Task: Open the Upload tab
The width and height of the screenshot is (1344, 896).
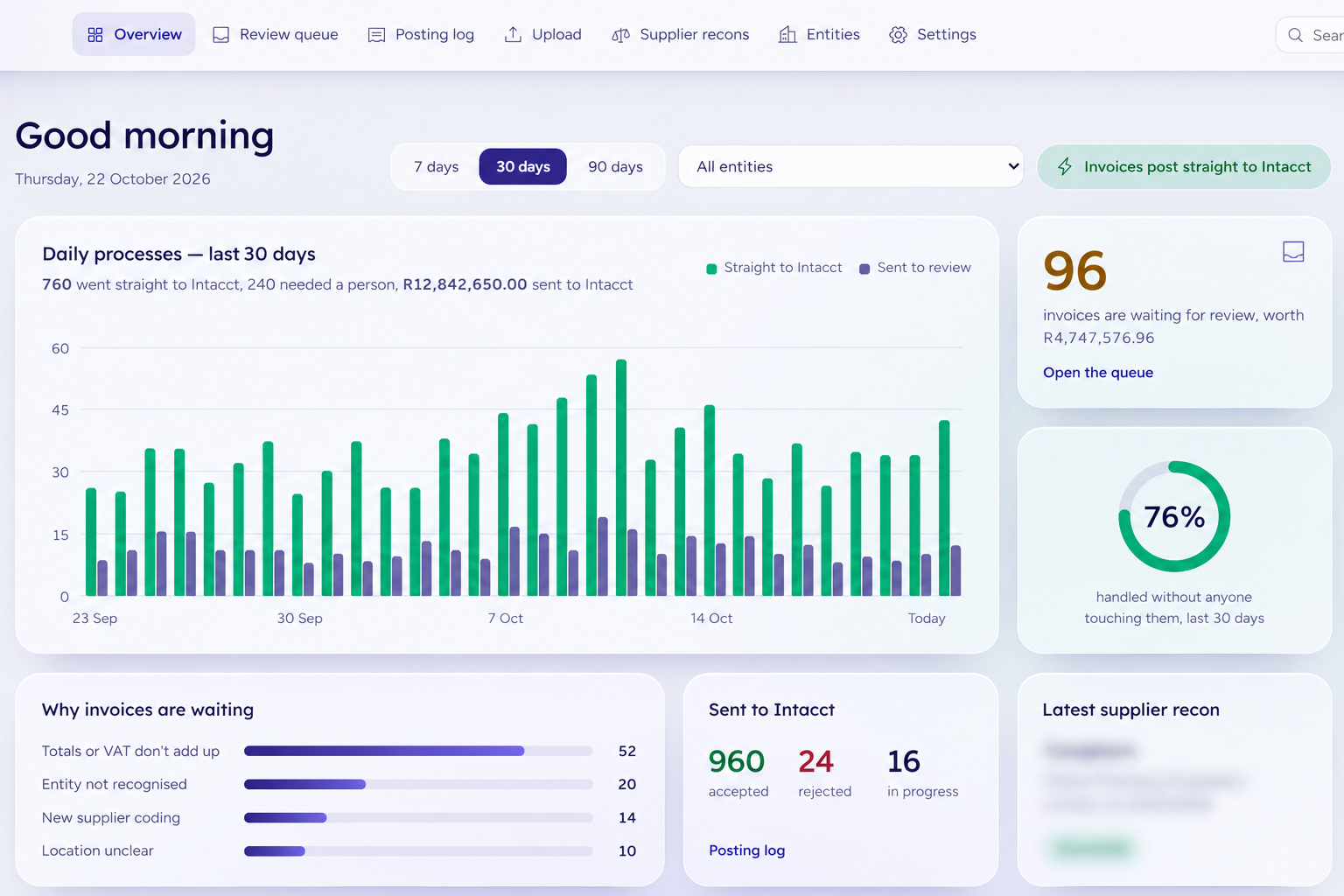Action: click(x=543, y=35)
